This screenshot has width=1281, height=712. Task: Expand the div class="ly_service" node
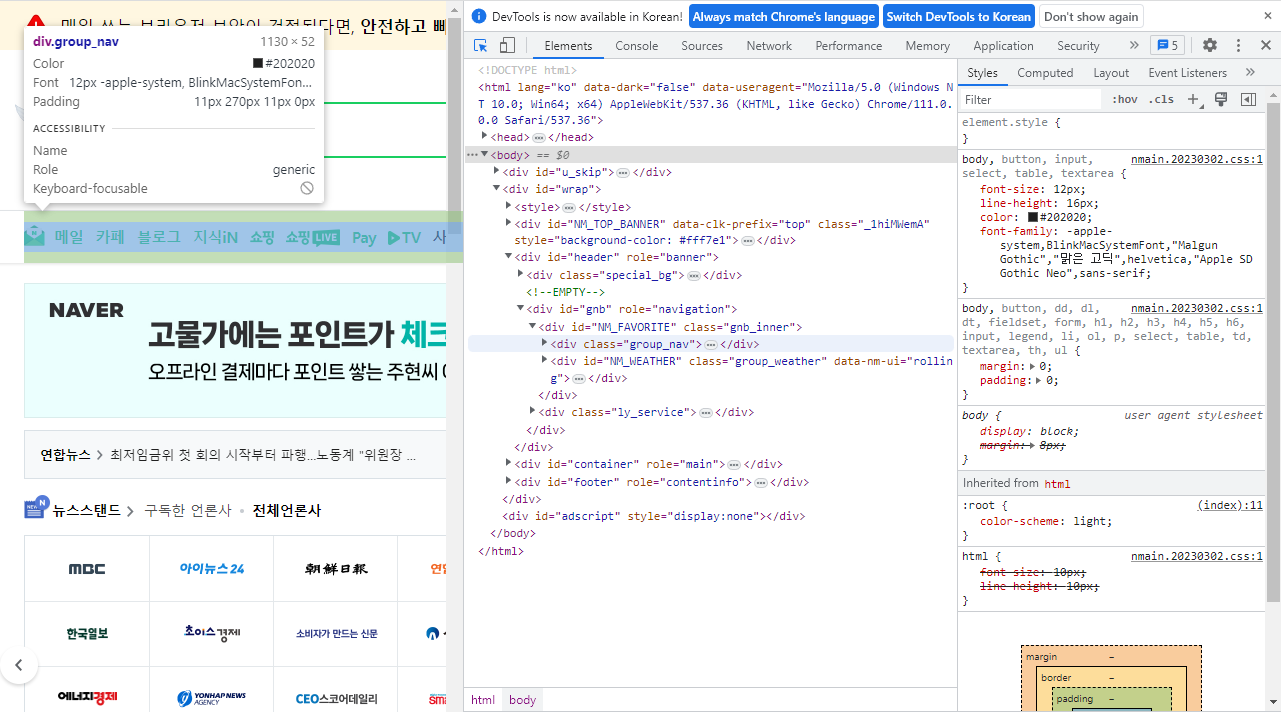pos(532,411)
